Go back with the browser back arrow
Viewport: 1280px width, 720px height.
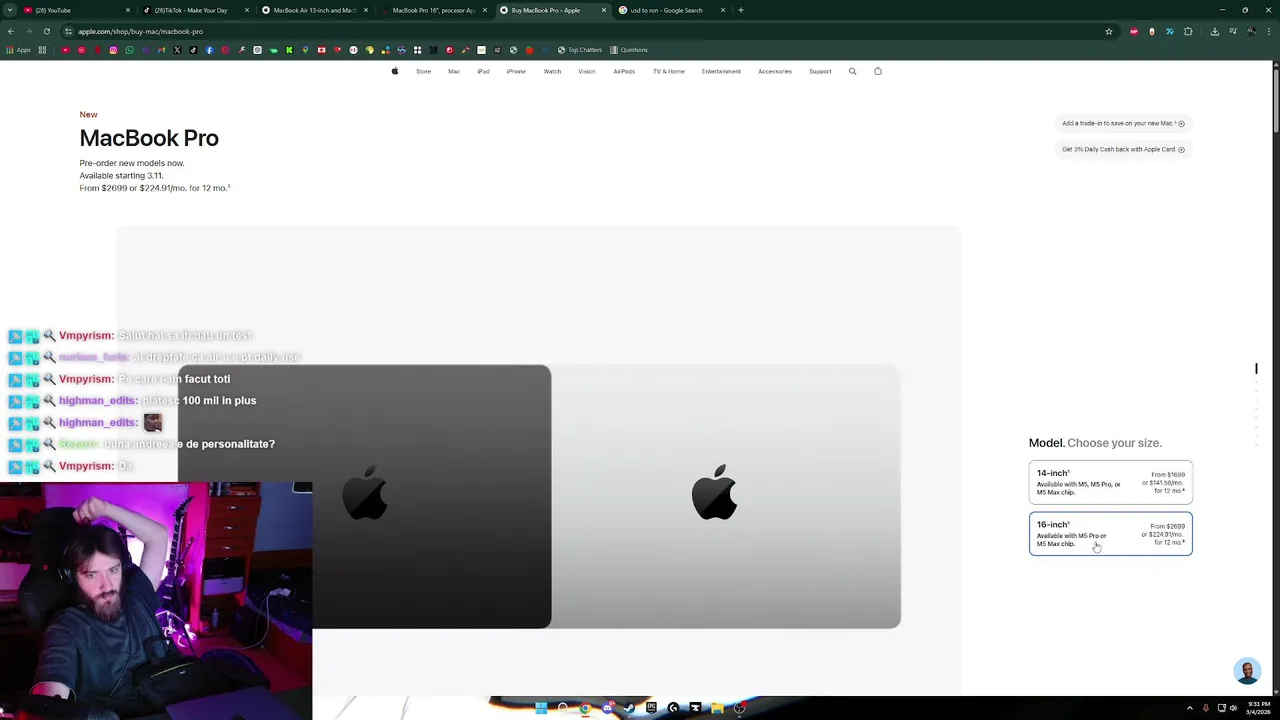[10, 31]
